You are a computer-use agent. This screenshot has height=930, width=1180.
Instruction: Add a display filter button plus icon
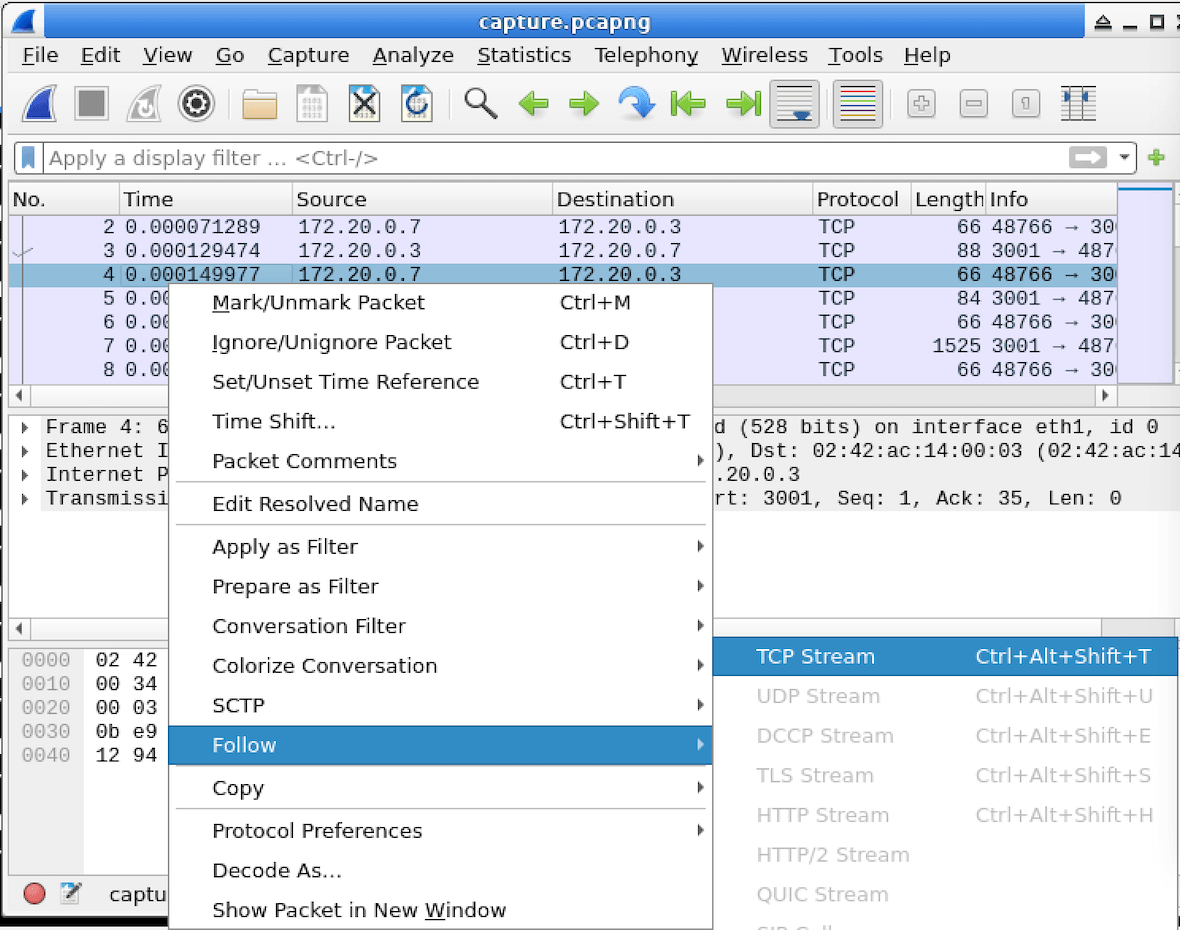click(1156, 157)
